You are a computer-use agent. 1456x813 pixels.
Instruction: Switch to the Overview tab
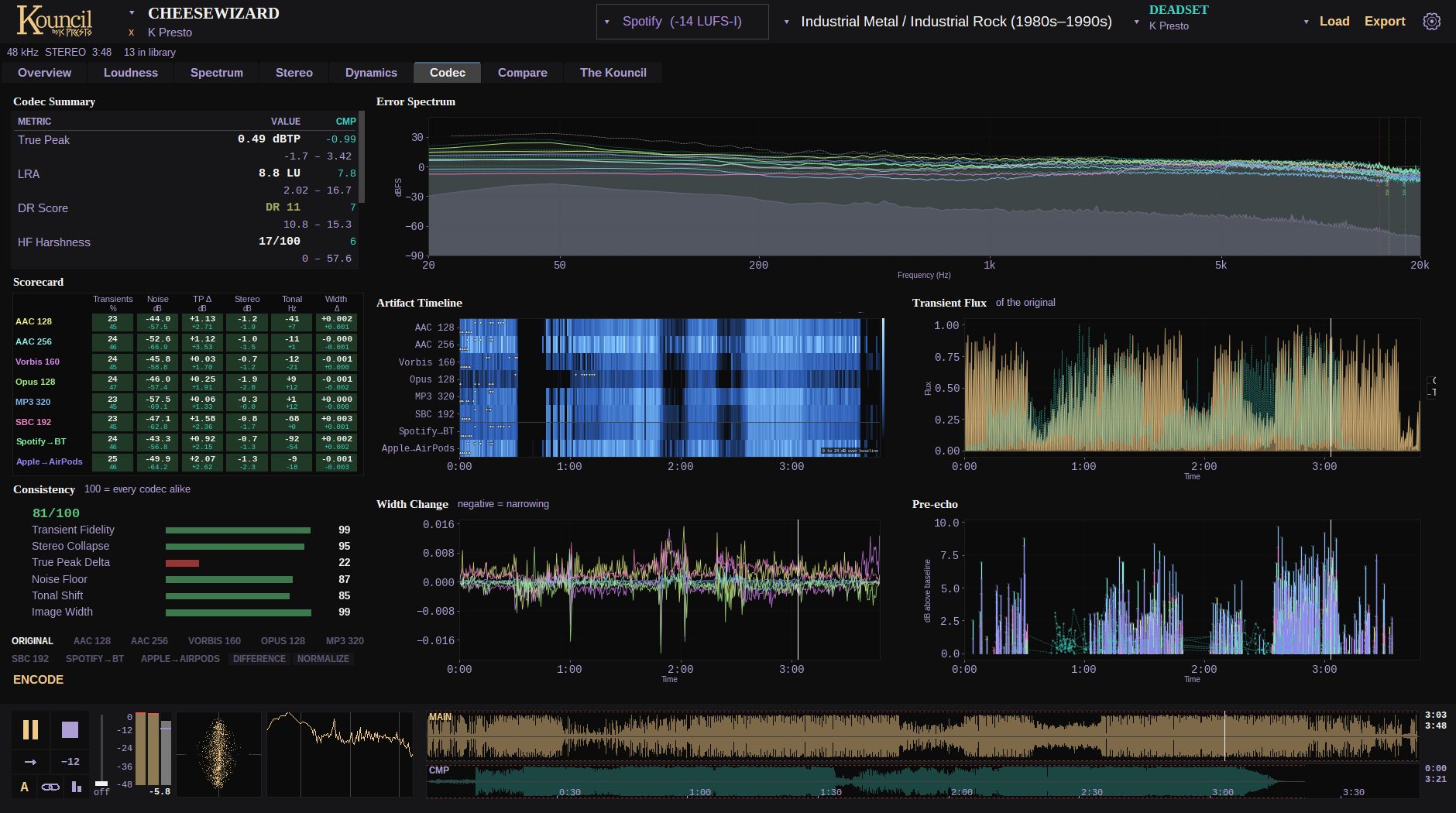pyautogui.click(x=45, y=73)
